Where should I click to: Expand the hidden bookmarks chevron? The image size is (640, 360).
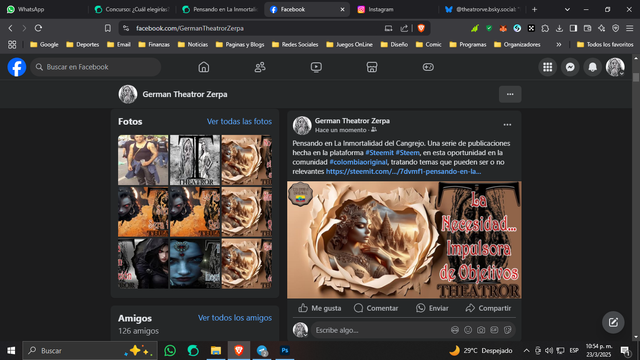pyautogui.click(x=559, y=44)
